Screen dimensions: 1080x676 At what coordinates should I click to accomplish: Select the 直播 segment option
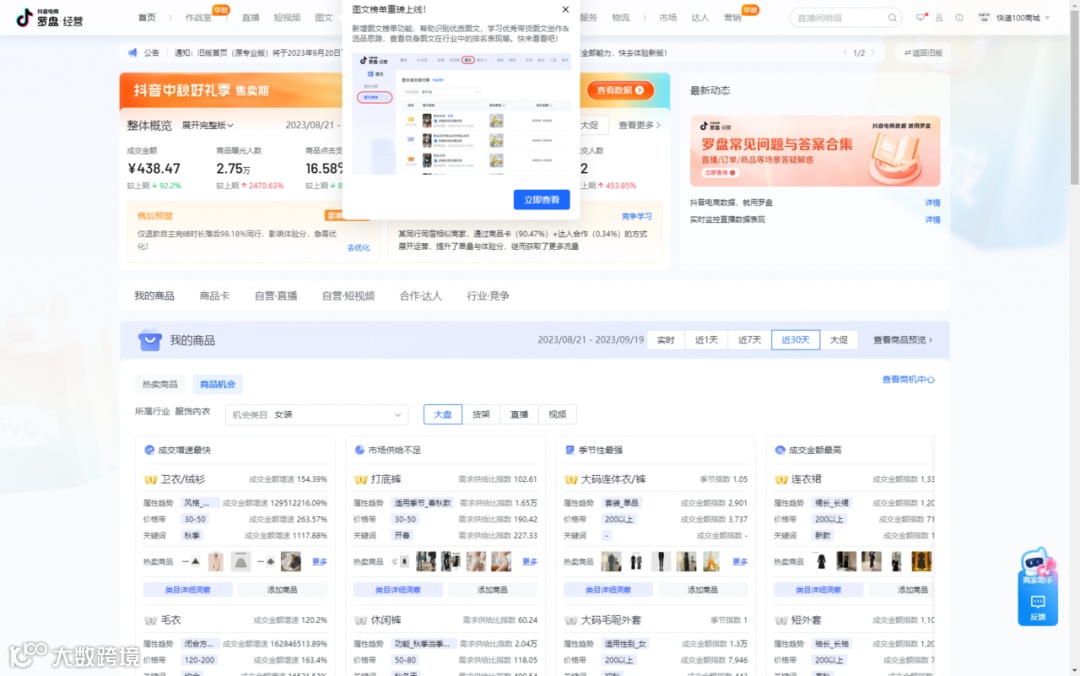519,414
